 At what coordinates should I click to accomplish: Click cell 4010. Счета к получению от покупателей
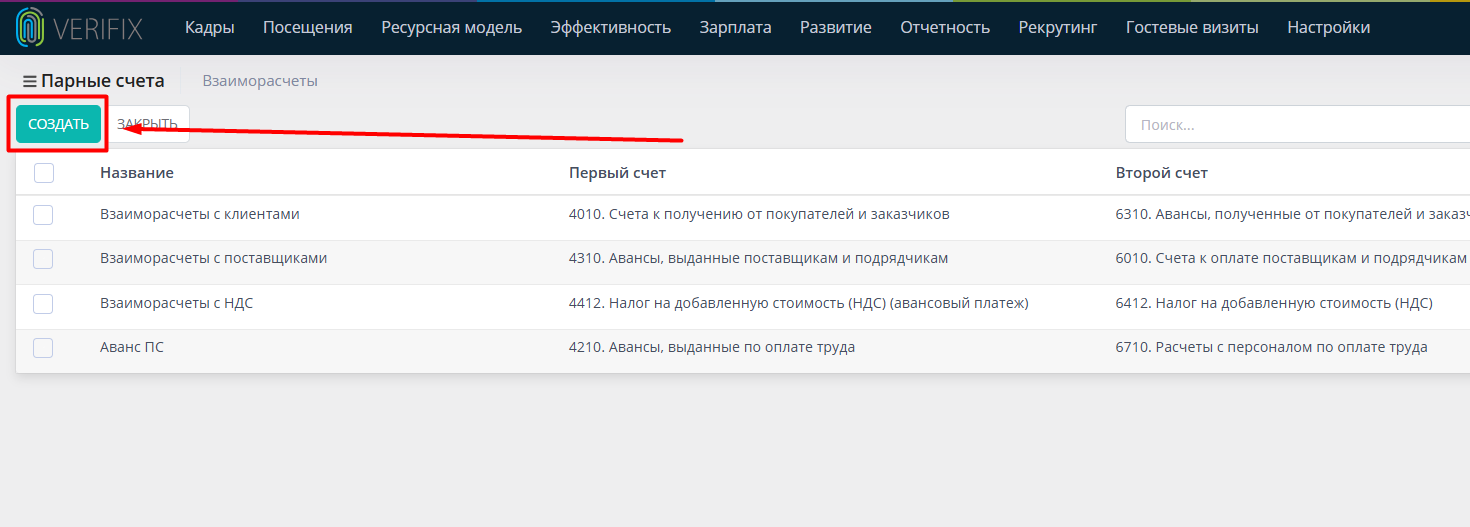pyautogui.click(x=759, y=214)
